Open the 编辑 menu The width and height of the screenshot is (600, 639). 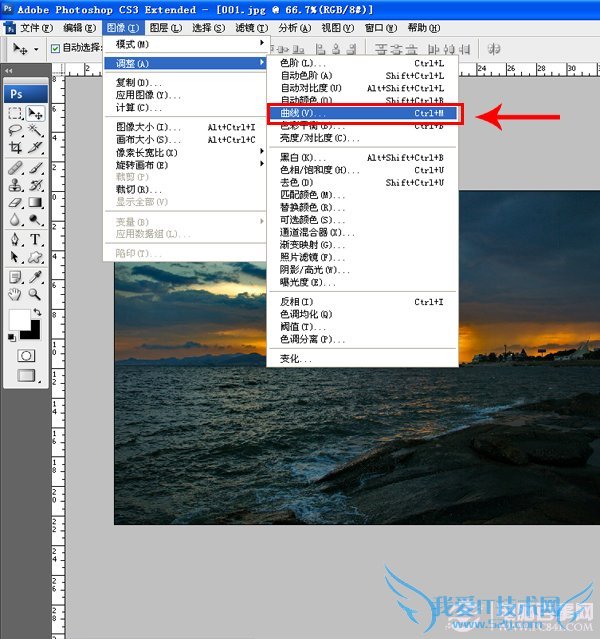(x=79, y=28)
